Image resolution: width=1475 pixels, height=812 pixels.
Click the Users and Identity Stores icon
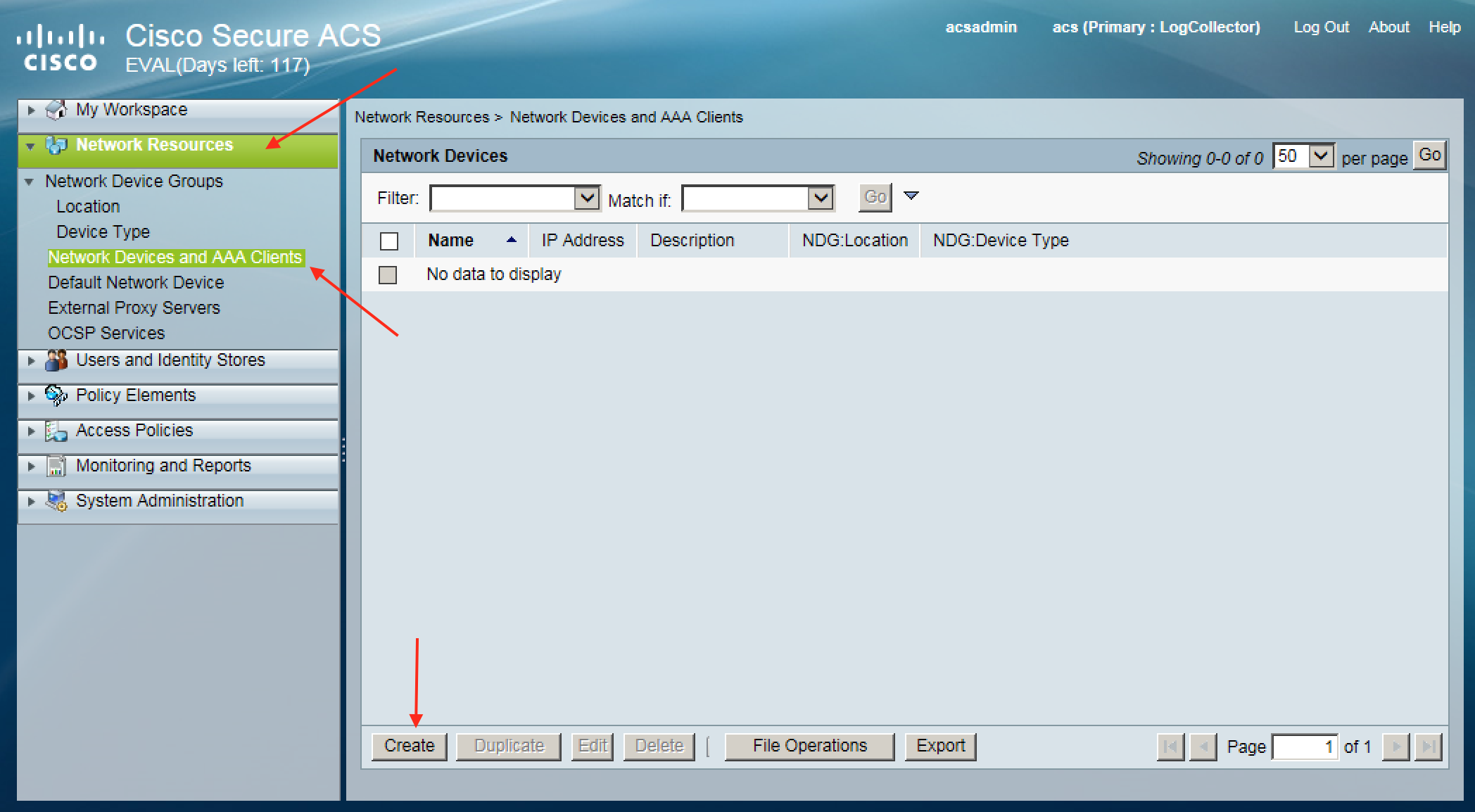[x=56, y=360]
